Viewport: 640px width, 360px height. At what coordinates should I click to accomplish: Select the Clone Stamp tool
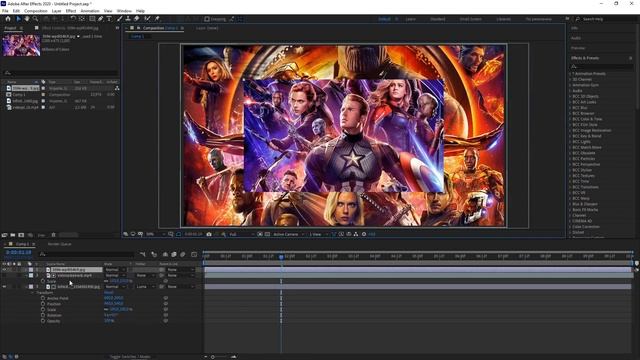click(x=128, y=19)
